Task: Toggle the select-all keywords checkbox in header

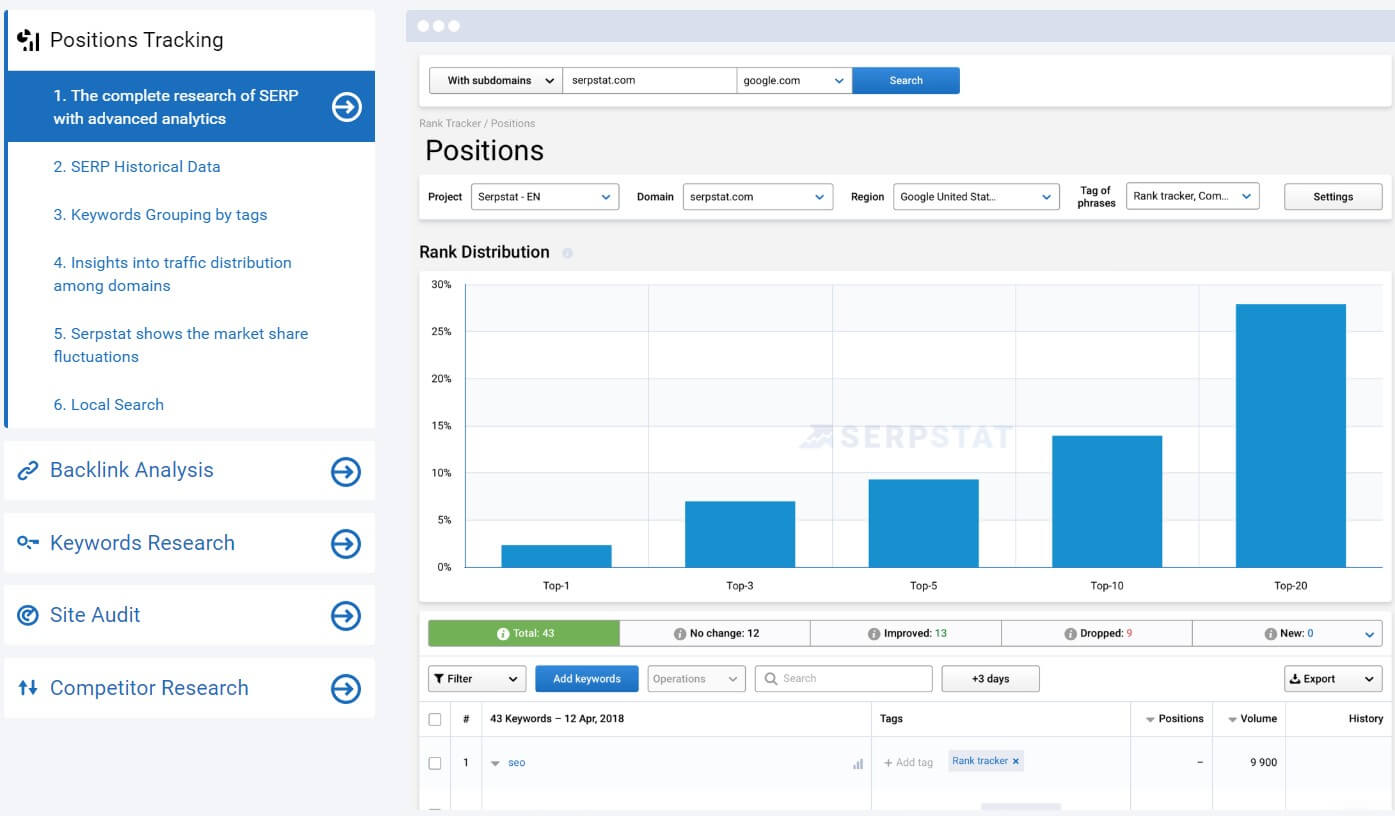Action: (x=435, y=719)
